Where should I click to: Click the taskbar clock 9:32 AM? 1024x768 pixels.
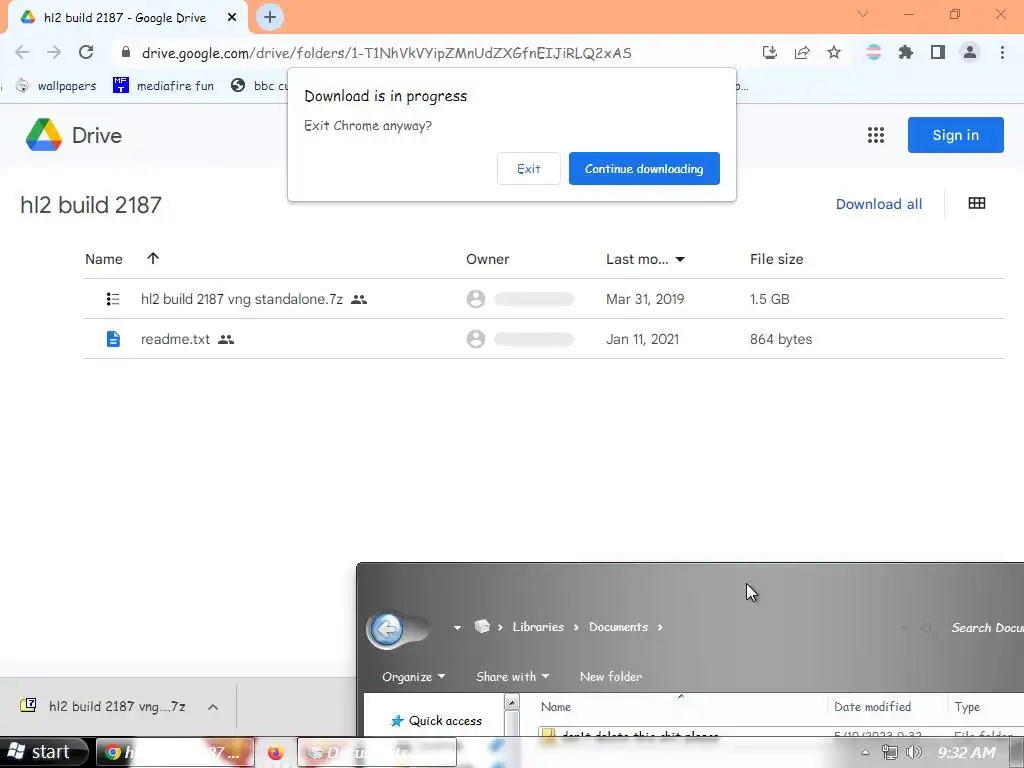(967, 752)
